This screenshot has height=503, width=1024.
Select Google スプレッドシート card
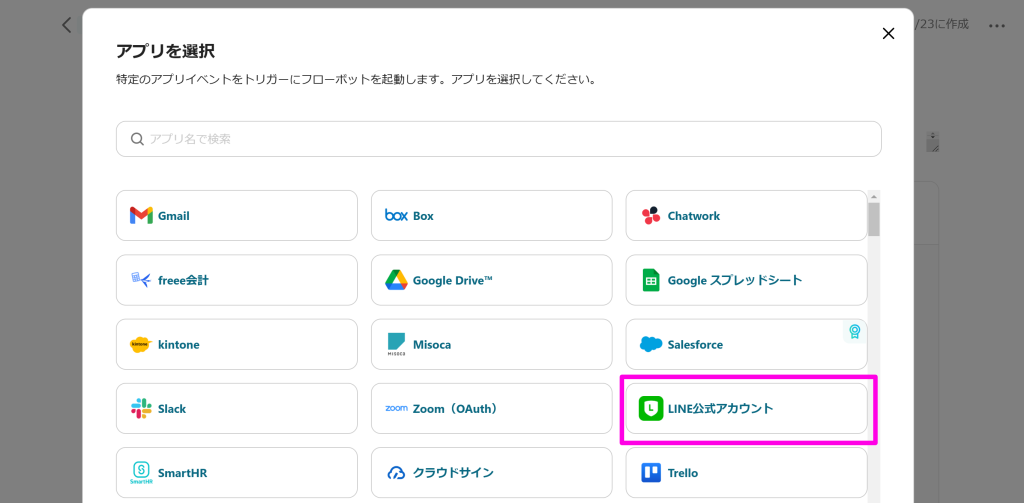(x=746, y=280)
